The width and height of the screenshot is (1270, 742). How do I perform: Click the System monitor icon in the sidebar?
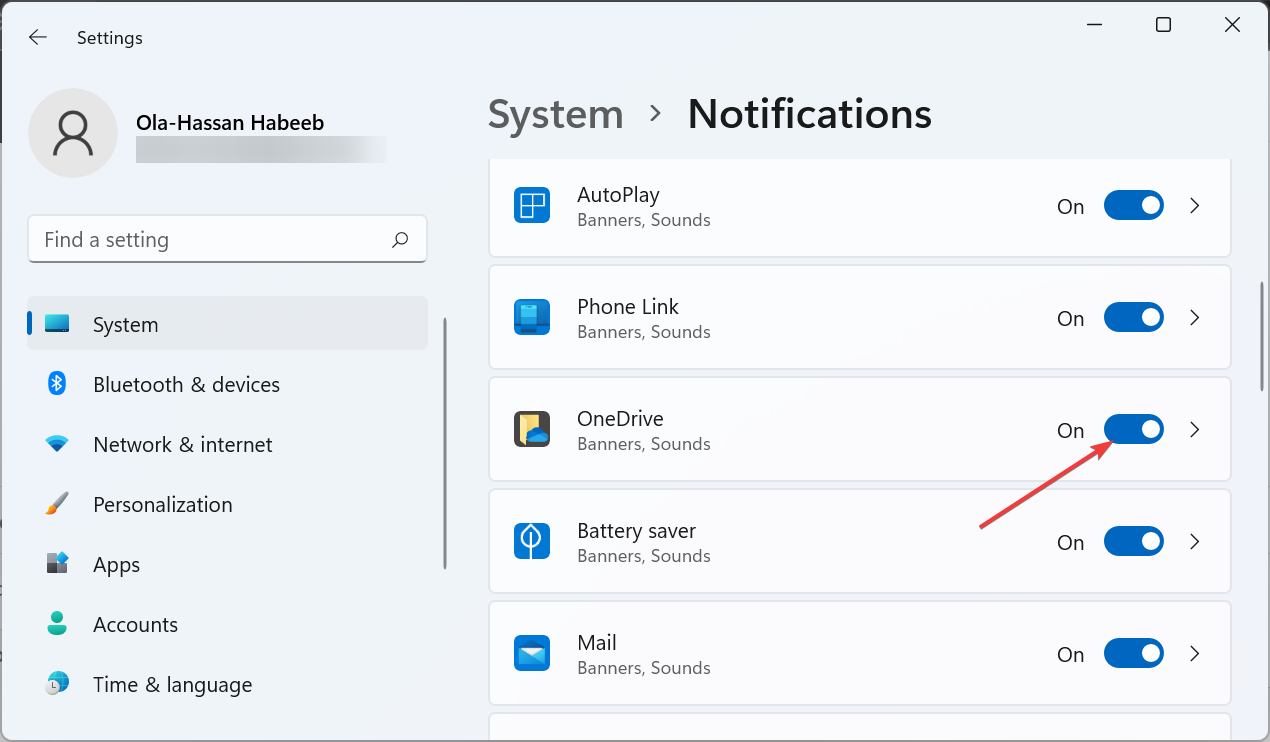[x=57, y=324]
